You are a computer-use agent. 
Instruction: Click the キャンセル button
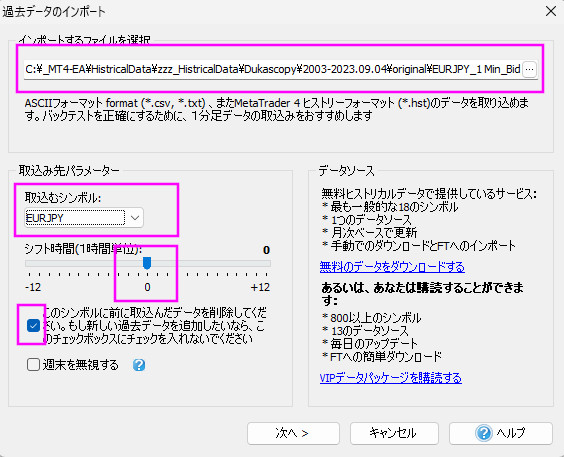pos(394,433)
